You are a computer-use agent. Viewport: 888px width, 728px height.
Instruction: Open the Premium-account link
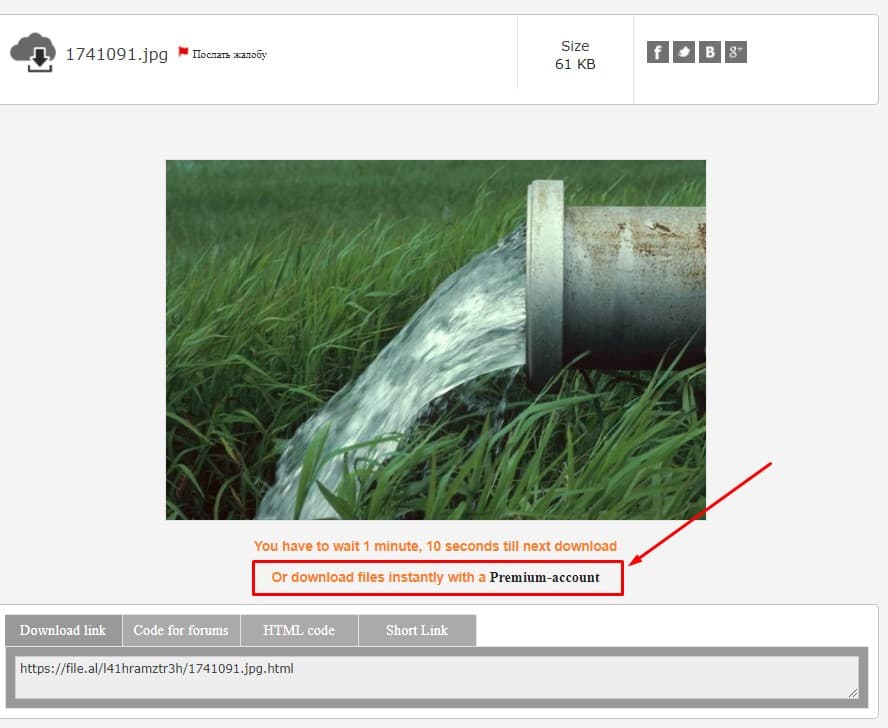tap(544, 577)
